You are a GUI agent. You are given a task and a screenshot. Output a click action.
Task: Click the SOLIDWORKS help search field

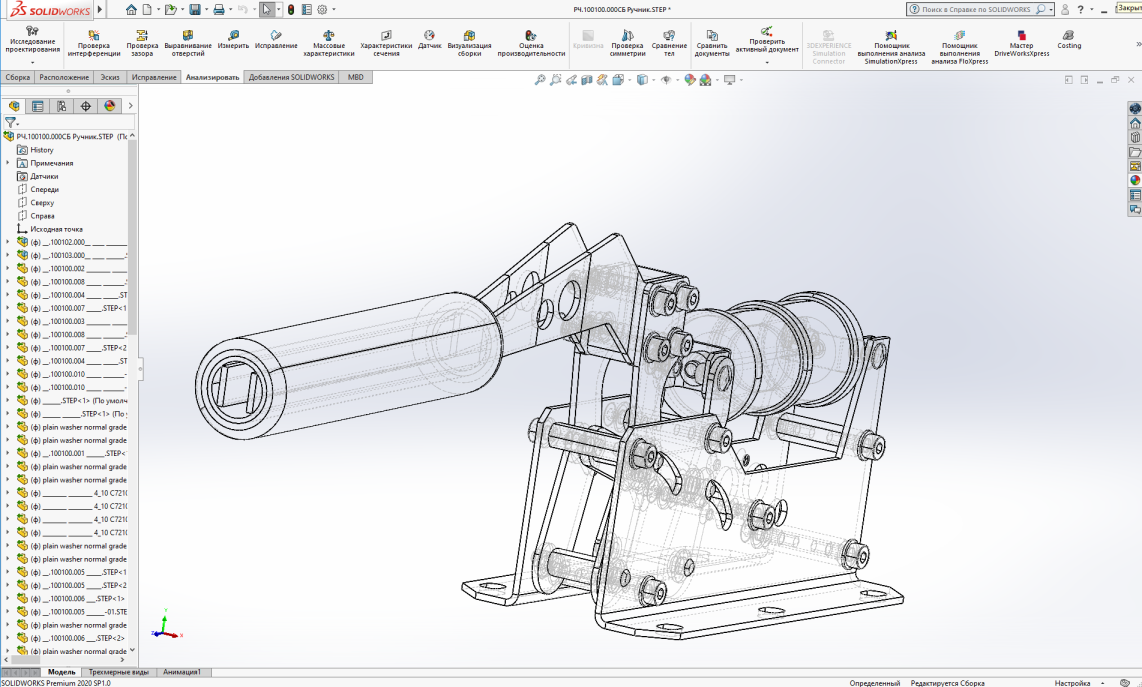[x=975, y=9]
